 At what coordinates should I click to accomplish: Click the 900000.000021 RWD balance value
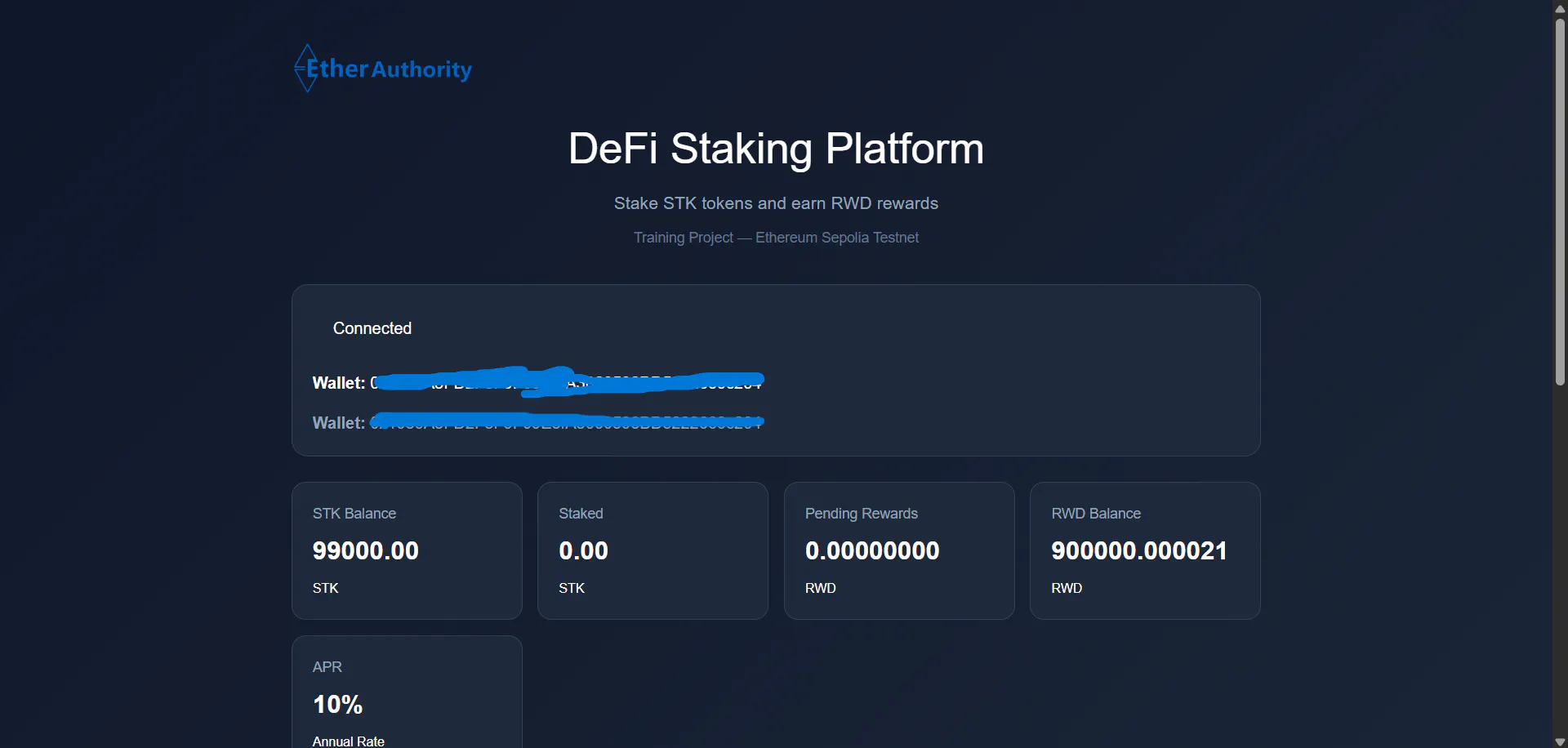click(1138, 550)
